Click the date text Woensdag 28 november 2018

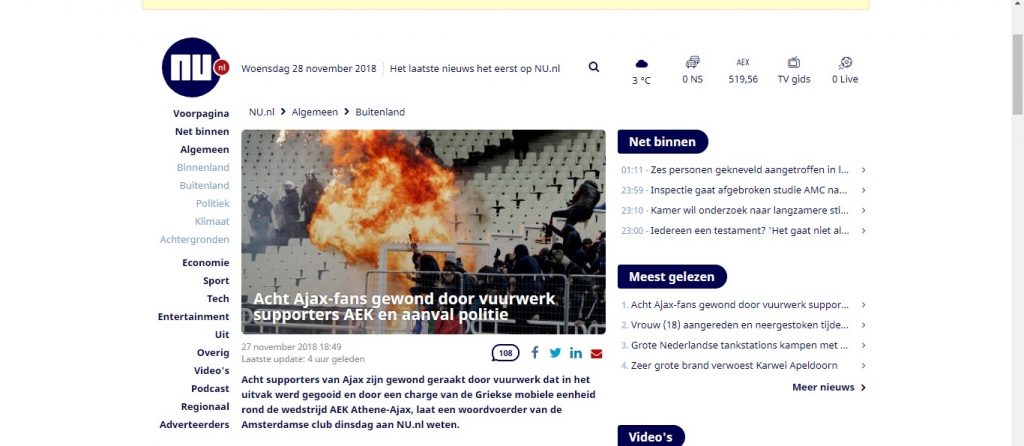(309, 68)
